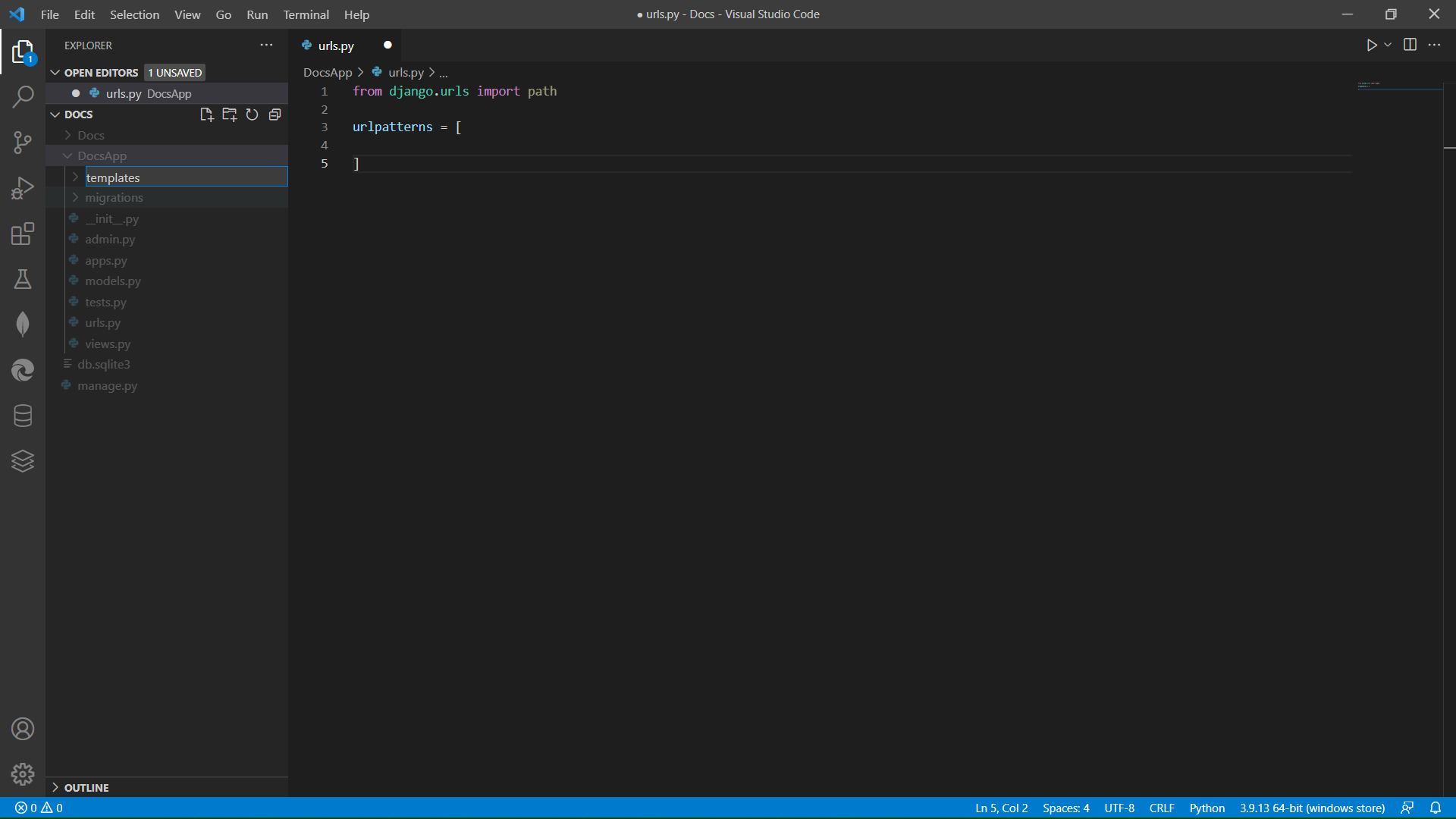Click the Python language mode in status bar
1456x819 pixels.
1207,808
